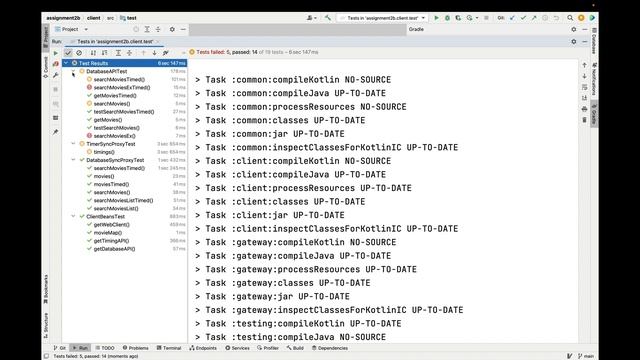Run the configuration with the top toolbar play button

pyautogui.click(x=436, y=18)
